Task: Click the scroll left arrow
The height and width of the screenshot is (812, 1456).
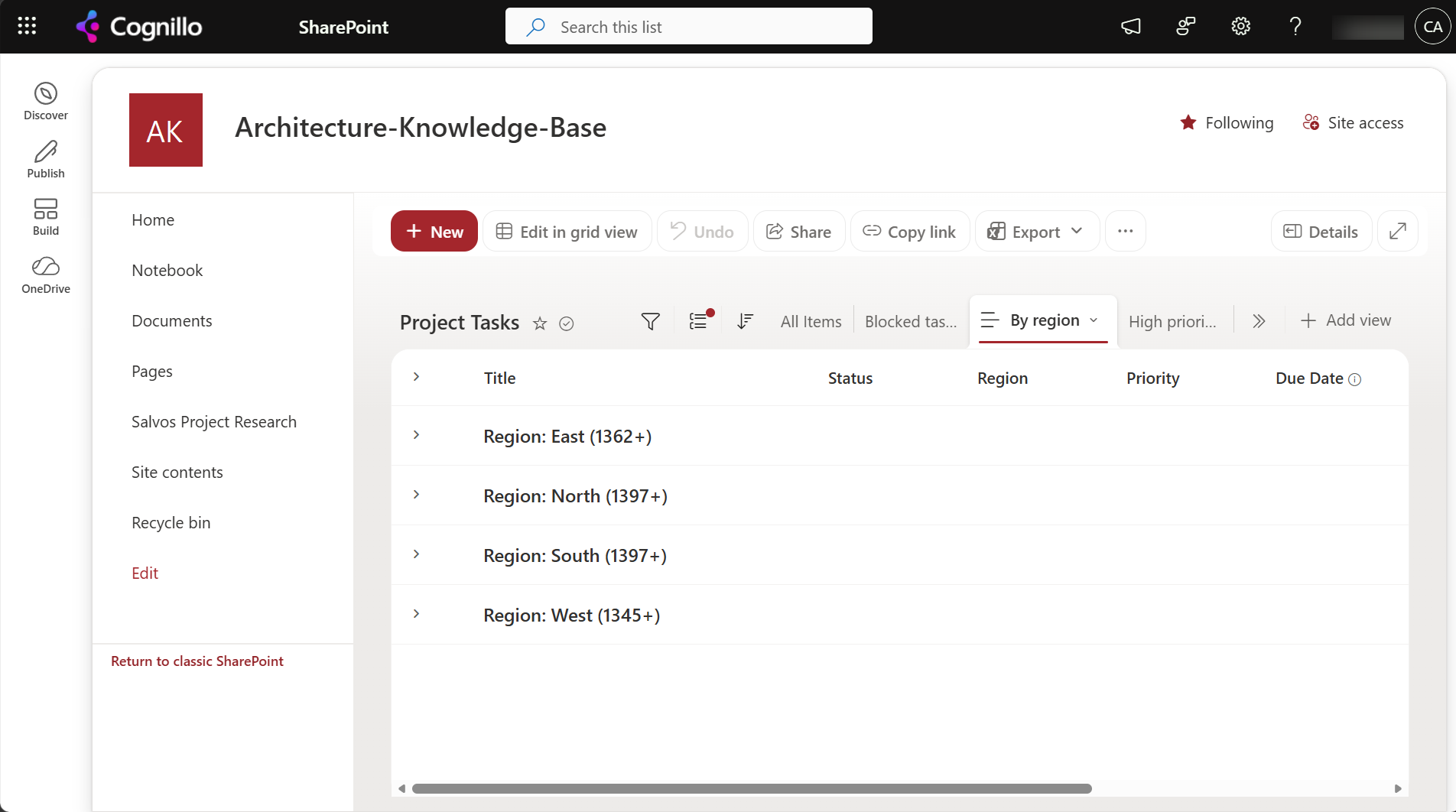Action: [x=402, y=788]
